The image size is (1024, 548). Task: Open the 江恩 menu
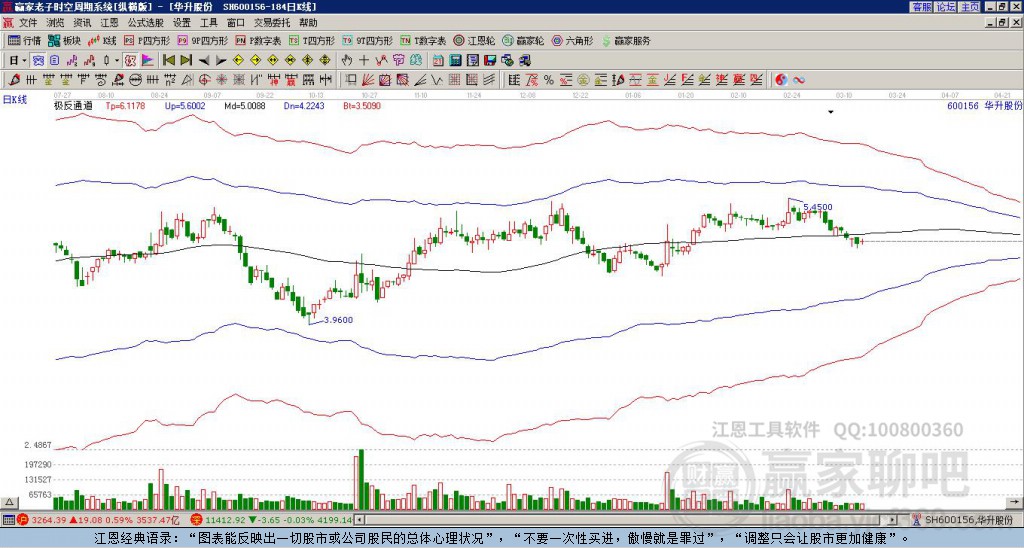(109, 23)
